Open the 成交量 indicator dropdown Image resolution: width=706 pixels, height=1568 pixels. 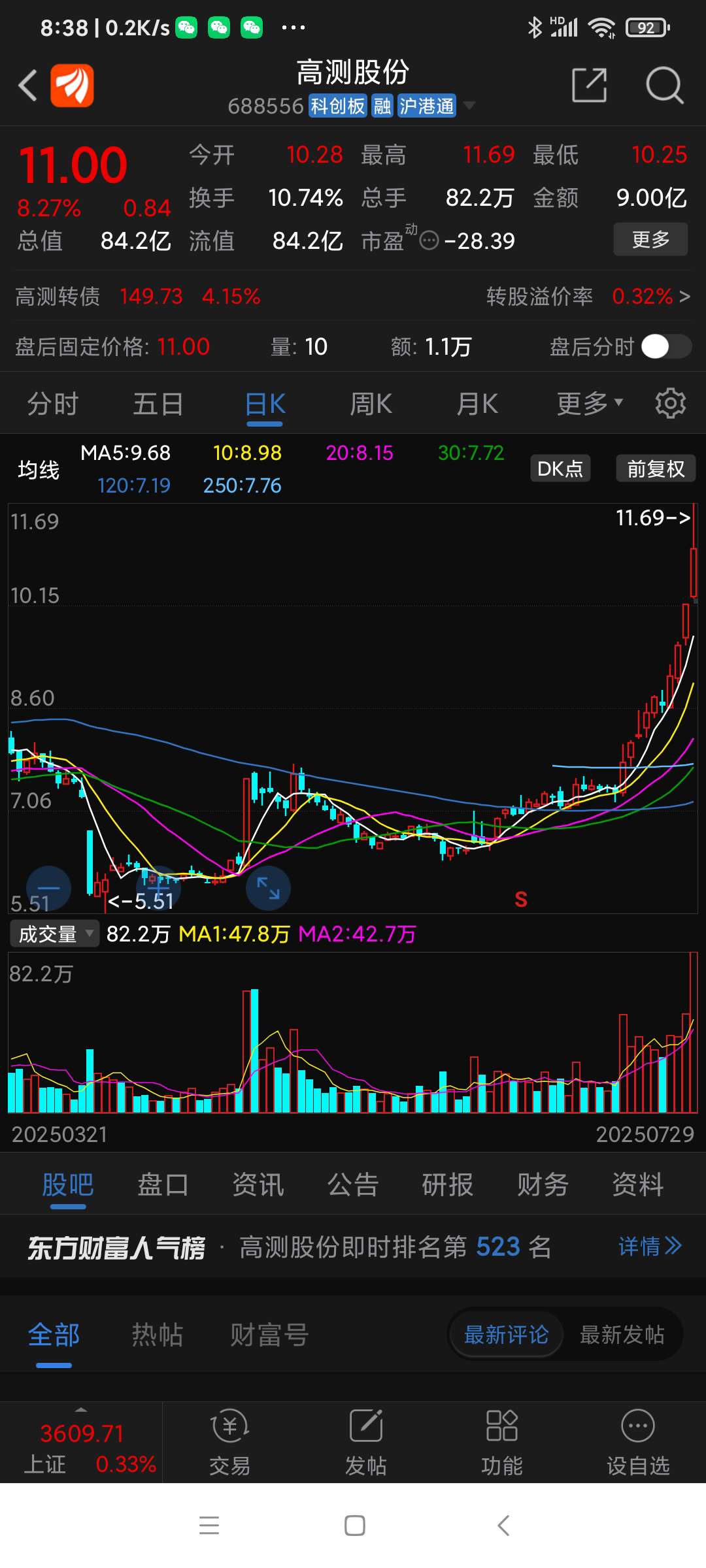[54, 934]
